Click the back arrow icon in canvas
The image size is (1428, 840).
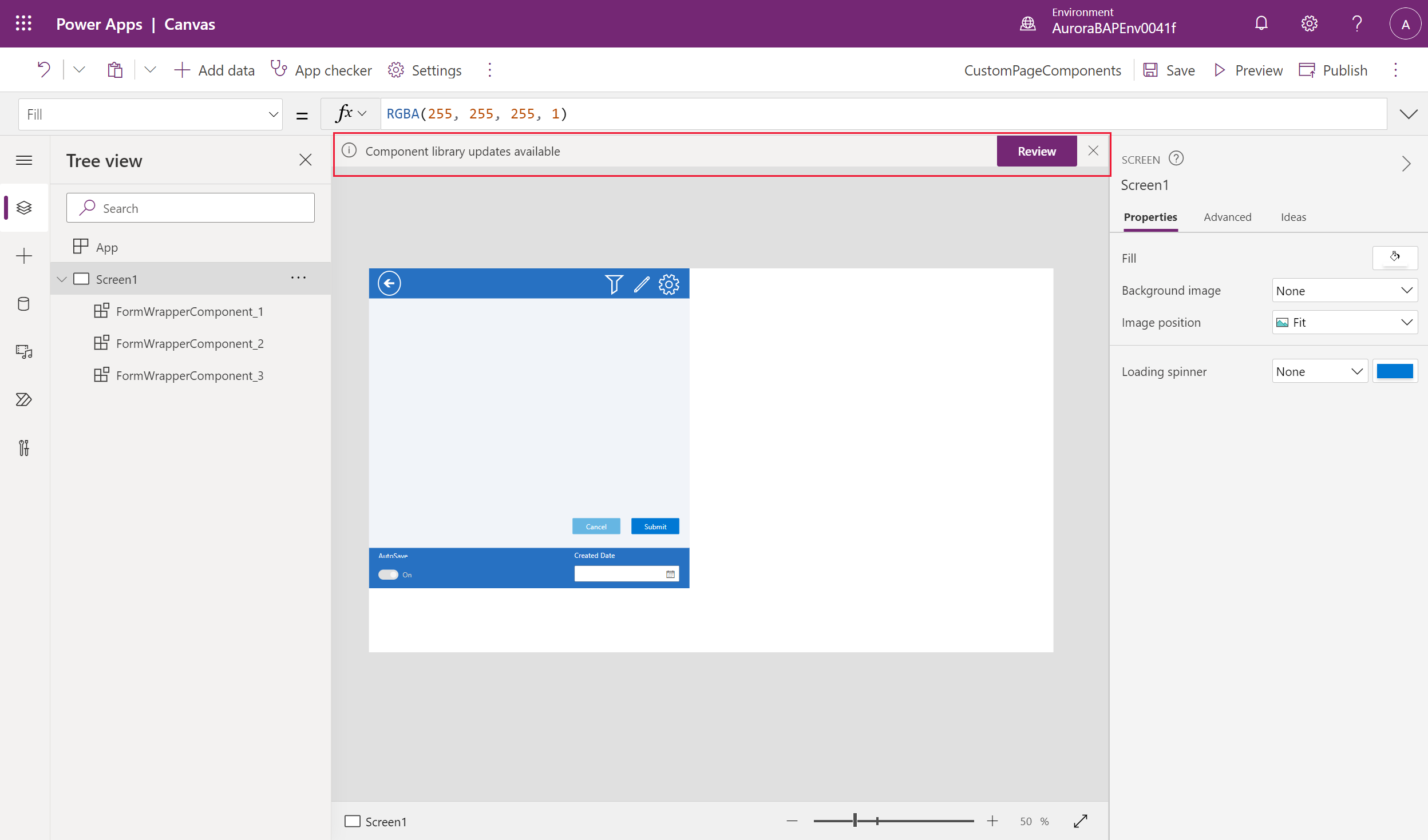[389, 284]
